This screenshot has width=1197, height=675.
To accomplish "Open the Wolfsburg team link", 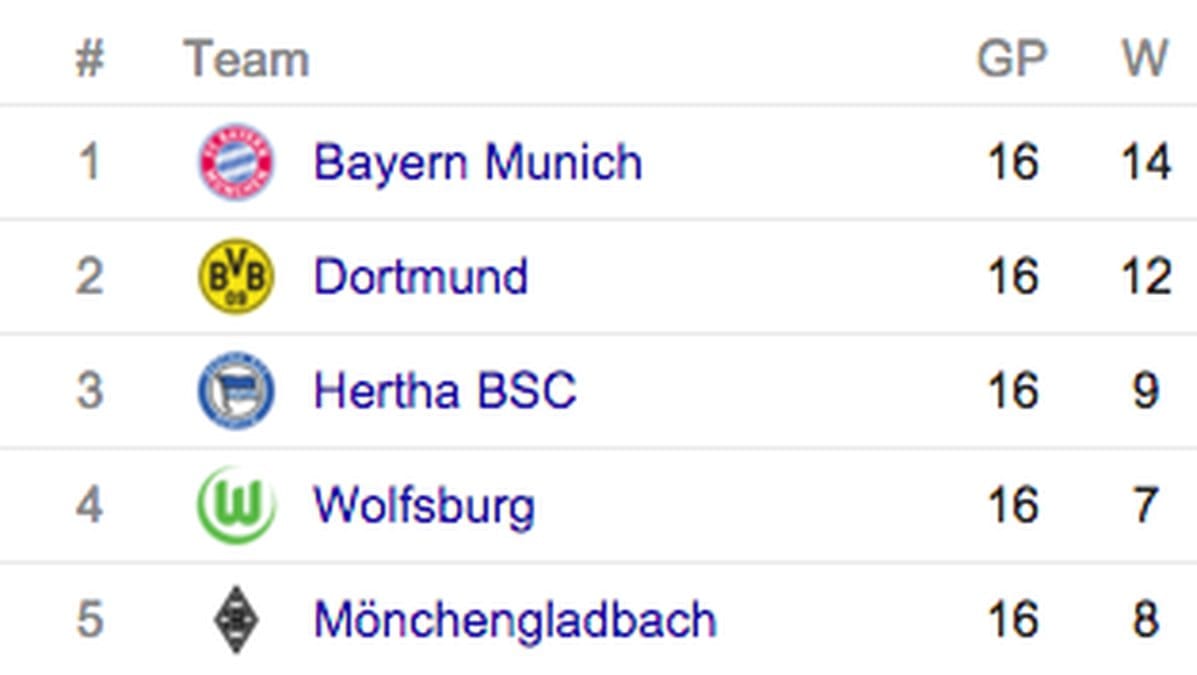I will click(x=424, y=507).
